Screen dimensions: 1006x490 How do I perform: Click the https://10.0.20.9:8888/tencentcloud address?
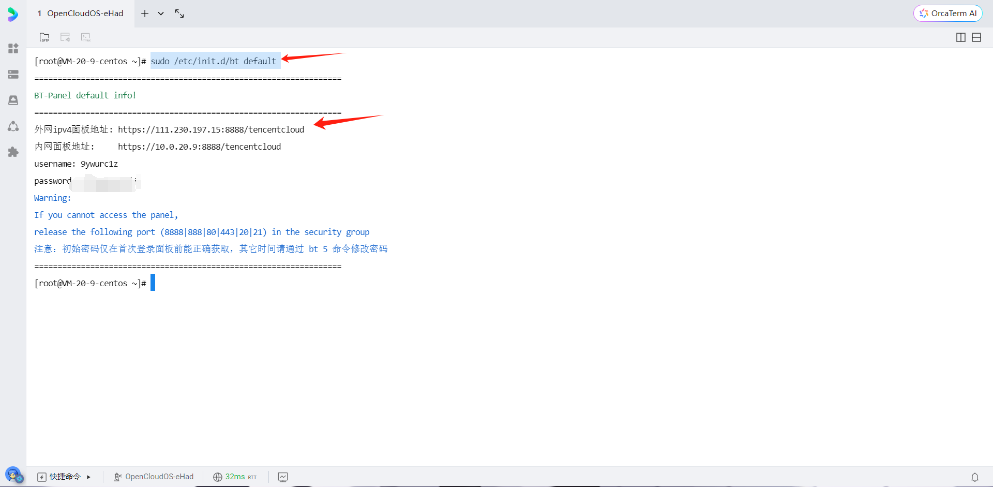(200, 146)
